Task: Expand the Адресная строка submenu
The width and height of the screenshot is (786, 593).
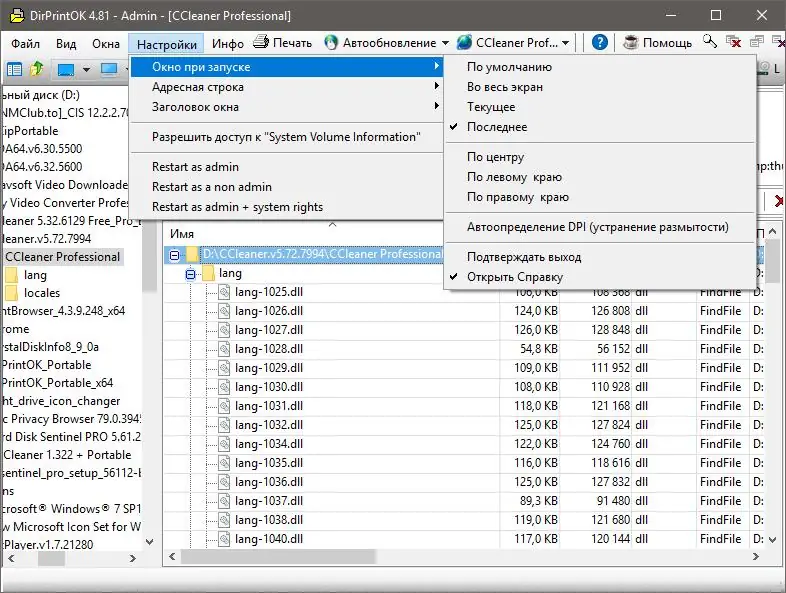Action: (x=287, y=87)
